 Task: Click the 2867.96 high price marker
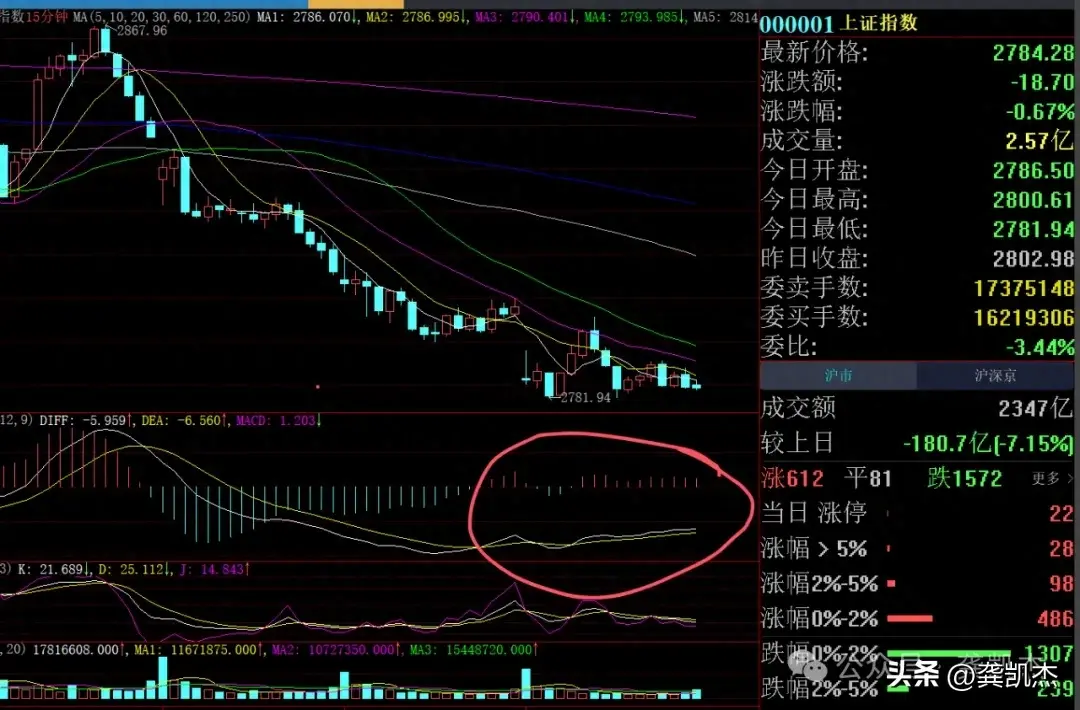click(141, 32)
